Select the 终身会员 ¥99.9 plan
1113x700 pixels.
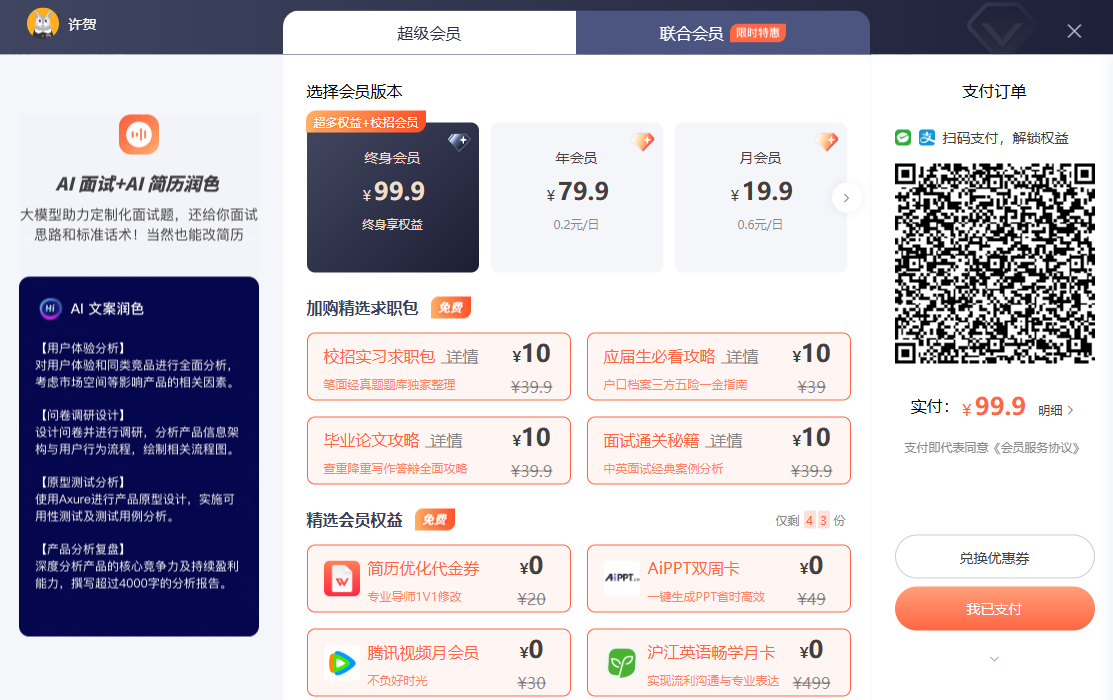(x=393, y=197)
